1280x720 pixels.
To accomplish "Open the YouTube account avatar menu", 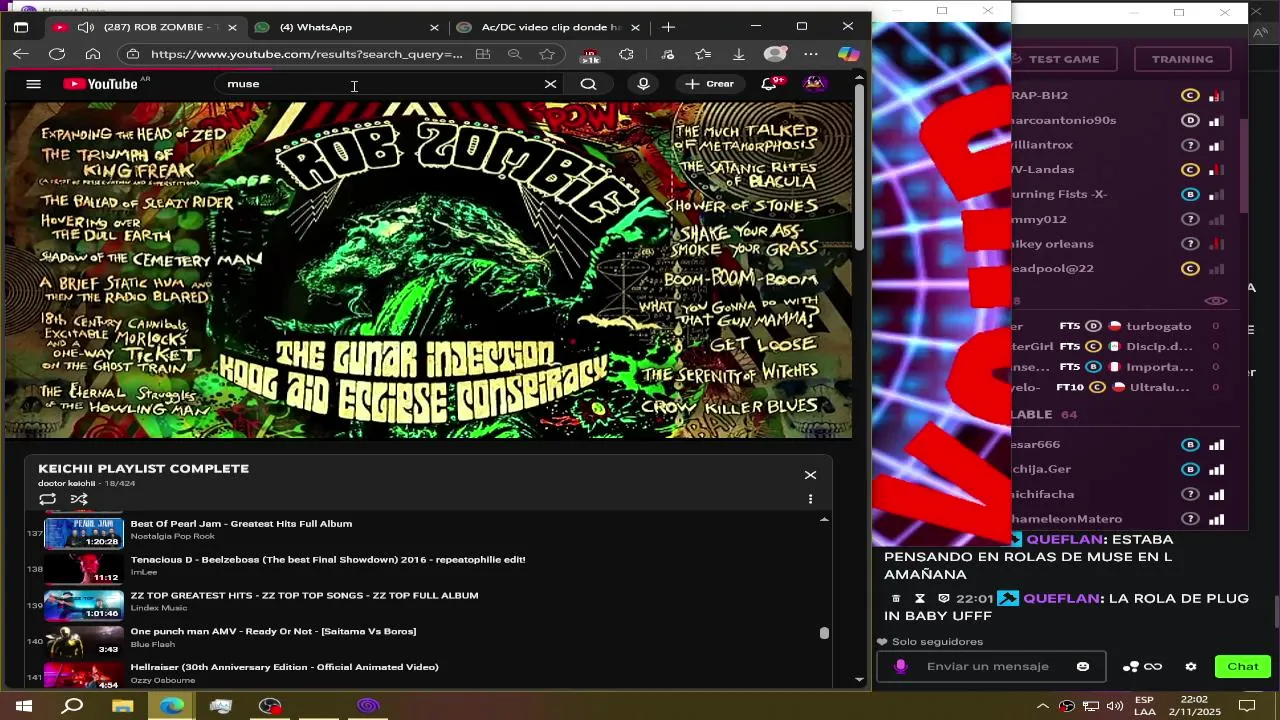I will (x=814, y=84).
